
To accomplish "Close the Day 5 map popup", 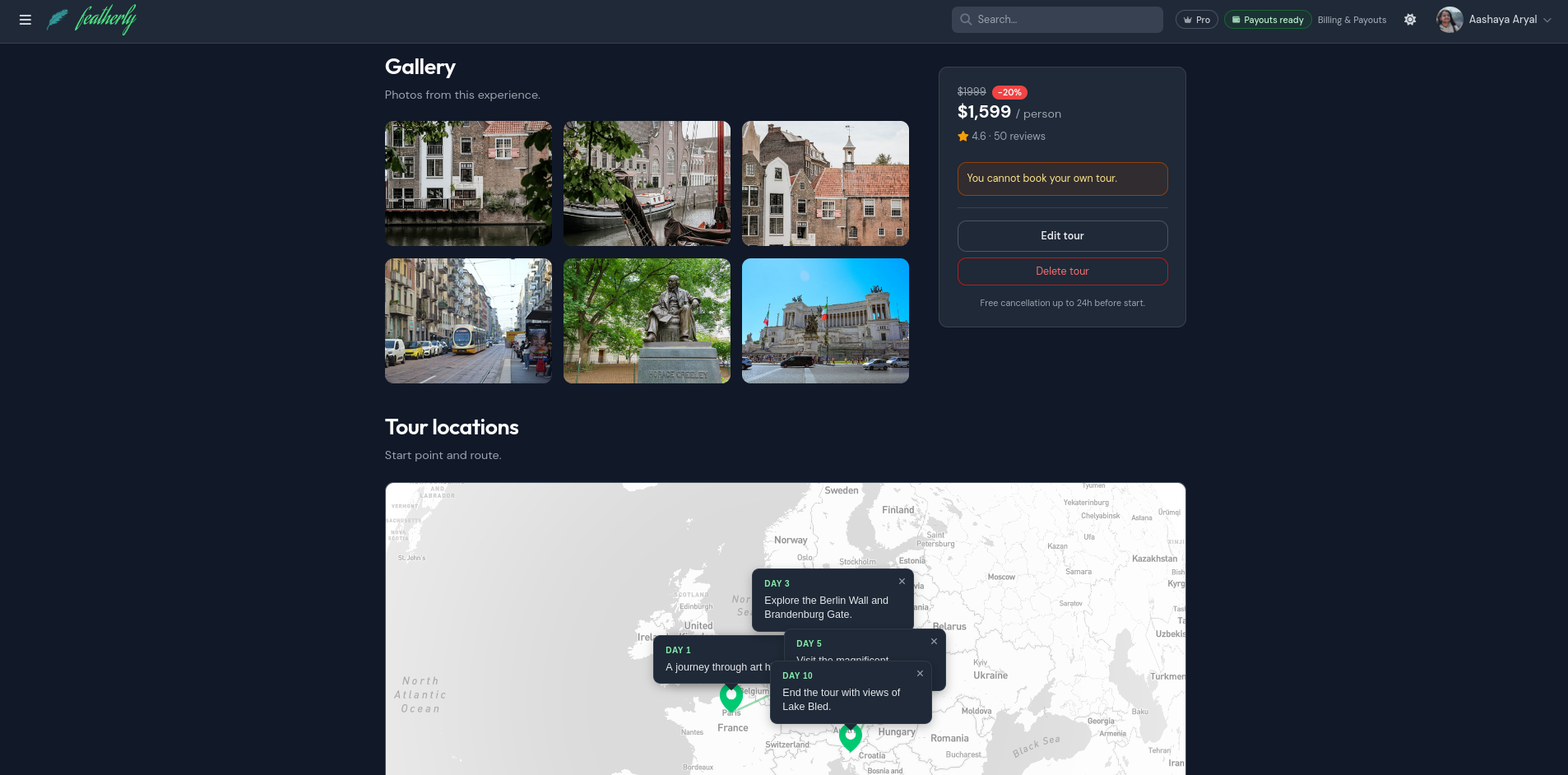I will [x=934, y=642].
